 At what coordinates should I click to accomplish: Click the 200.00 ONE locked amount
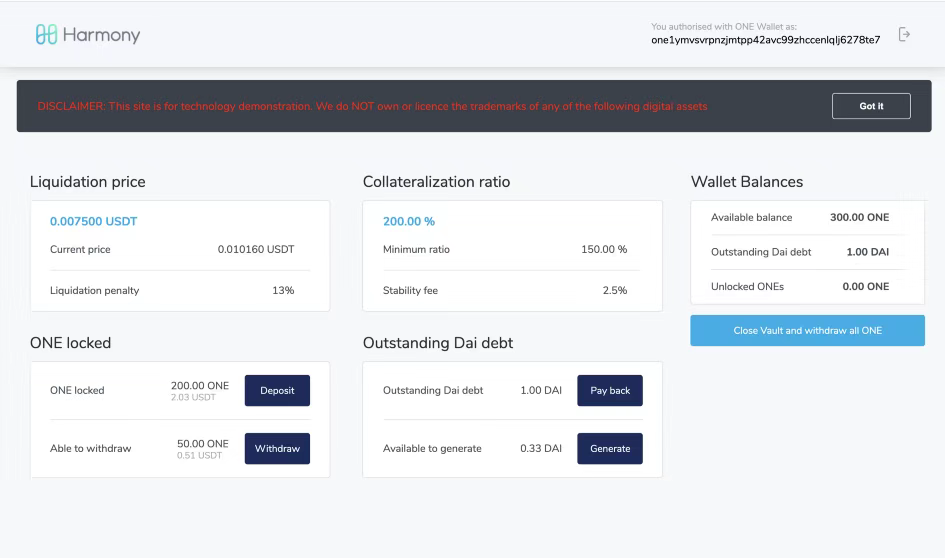[x=199, y=386]
